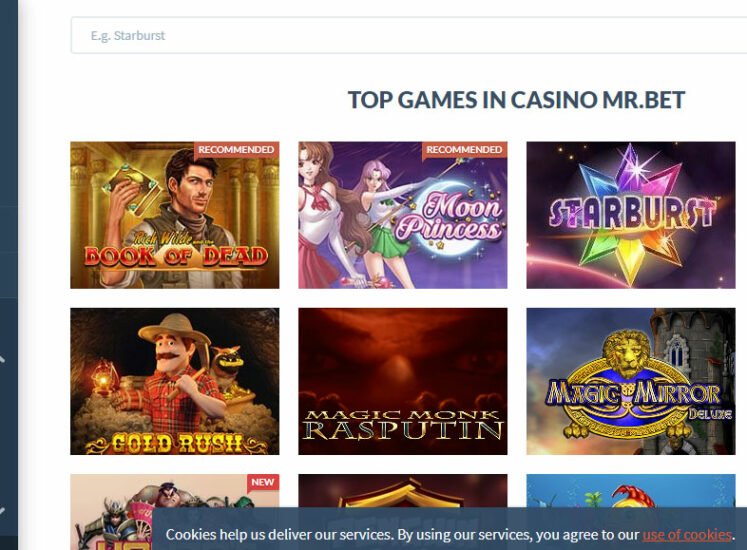Select the red and gold game tile
The height and width of the screenshot is (550, 747).
pyautogui.click(x=403, y=491)
